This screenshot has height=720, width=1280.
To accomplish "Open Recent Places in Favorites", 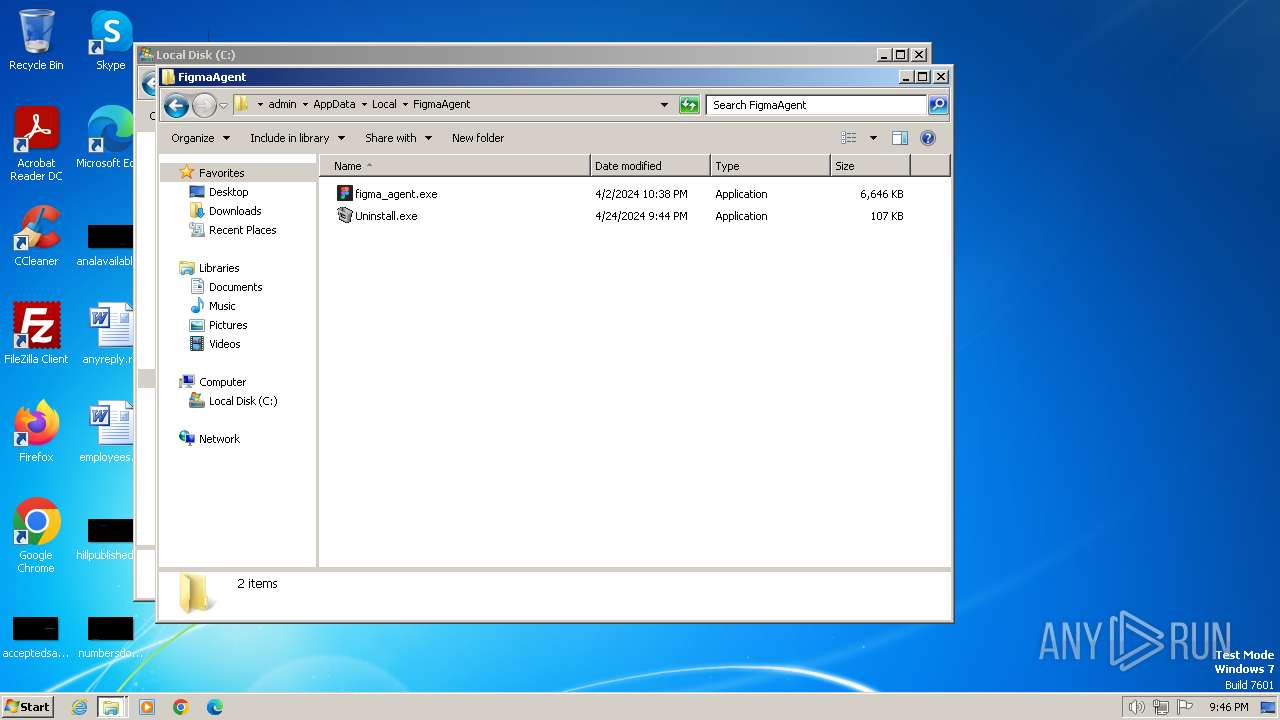I will (242, 230).
